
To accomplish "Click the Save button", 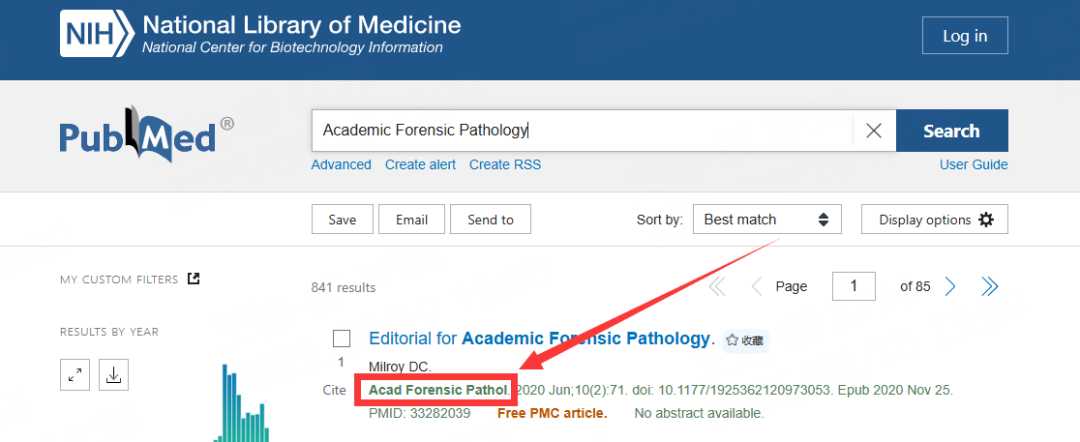I will point(342,220).
